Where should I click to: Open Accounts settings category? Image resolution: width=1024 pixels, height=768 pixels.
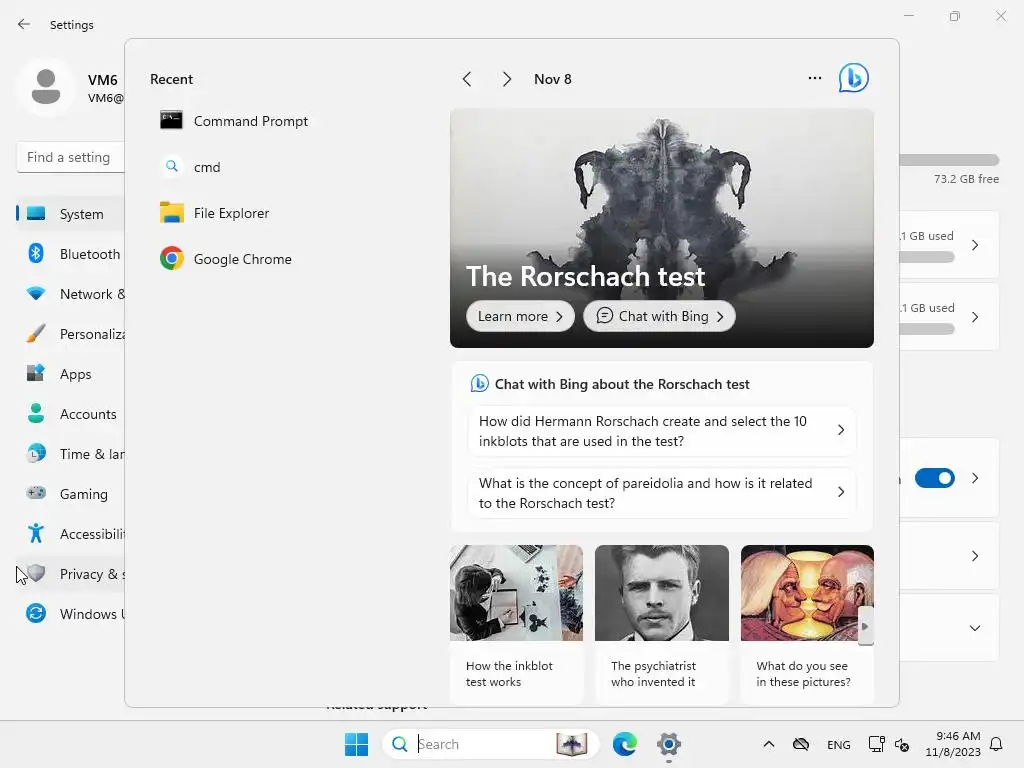(x=71, y=414)
